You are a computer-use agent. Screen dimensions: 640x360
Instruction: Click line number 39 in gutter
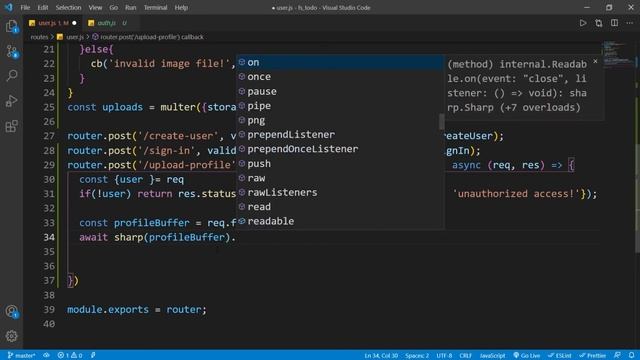click(x=49, y=309)
